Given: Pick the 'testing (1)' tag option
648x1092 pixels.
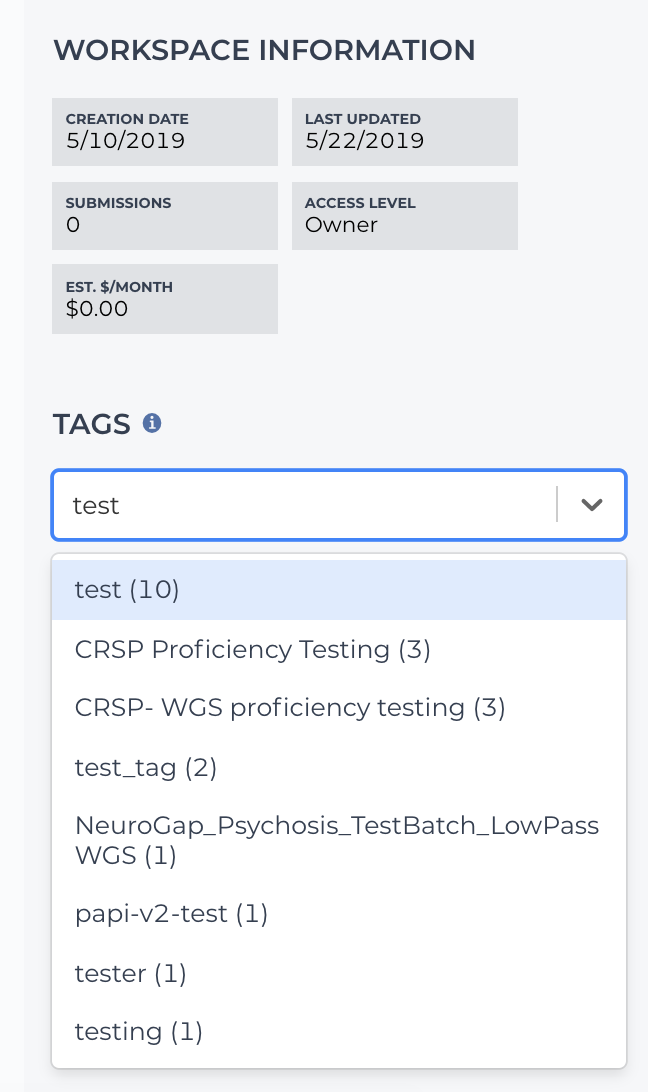Looking at the screenshot, I should point(339,1031).
